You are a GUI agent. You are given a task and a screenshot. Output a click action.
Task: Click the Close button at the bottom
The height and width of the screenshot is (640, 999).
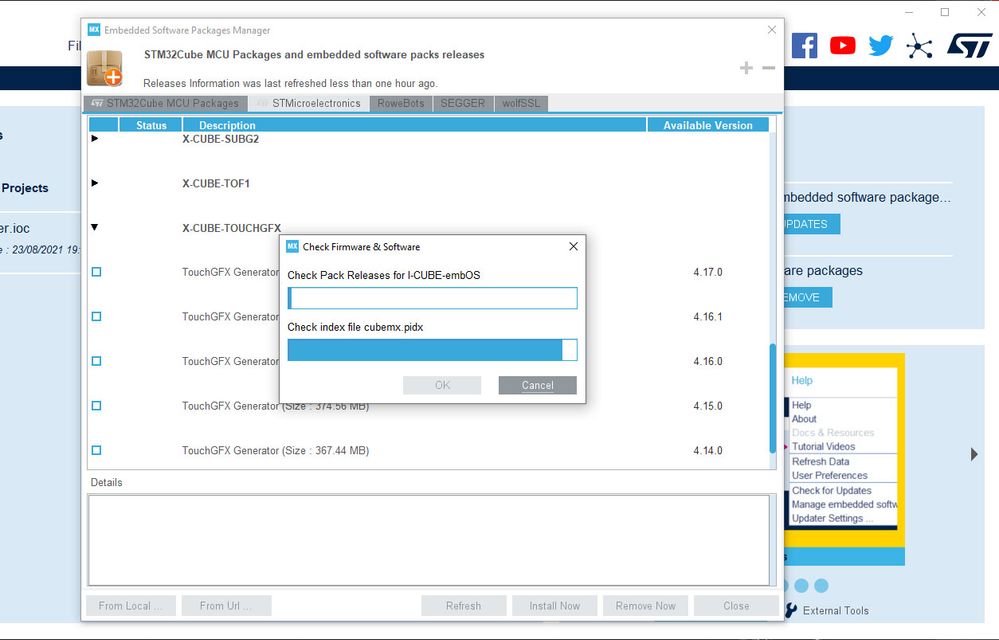pos(736,606)
